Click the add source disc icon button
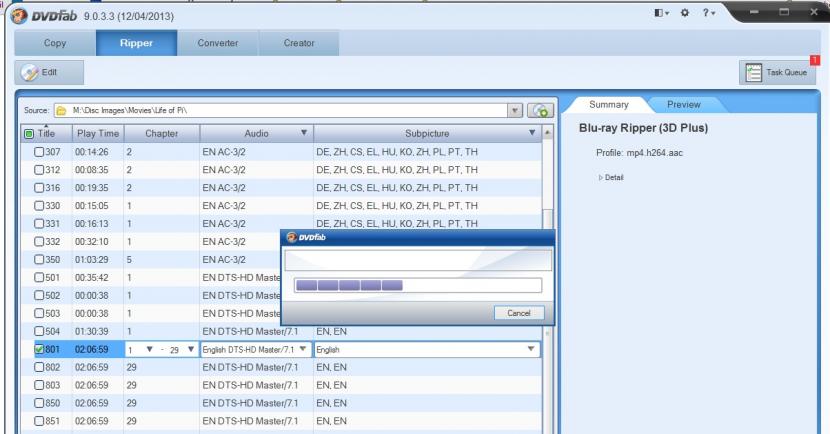 click(x=540, y=110)
